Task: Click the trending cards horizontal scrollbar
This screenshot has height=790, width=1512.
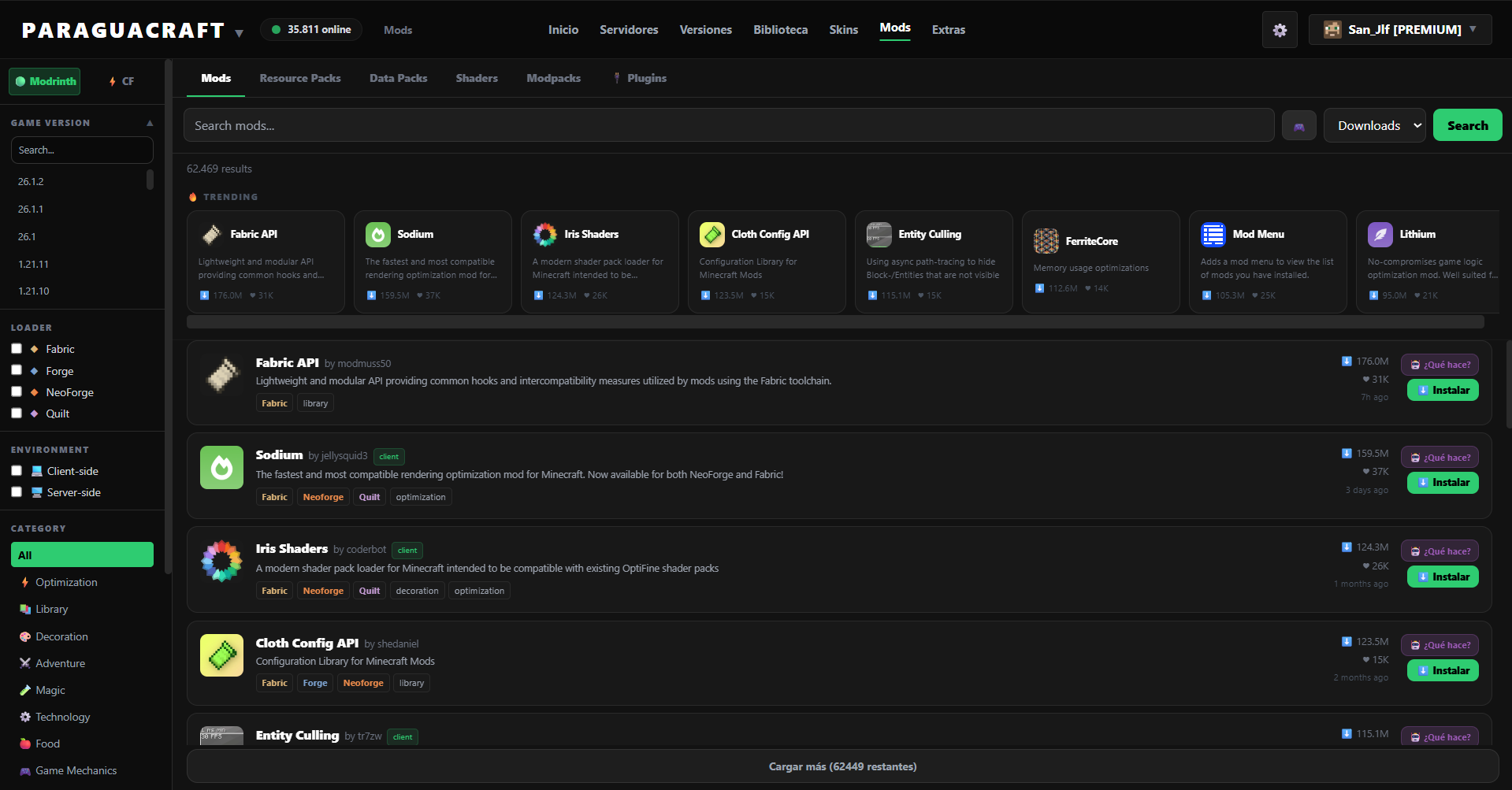Action: 835,322
